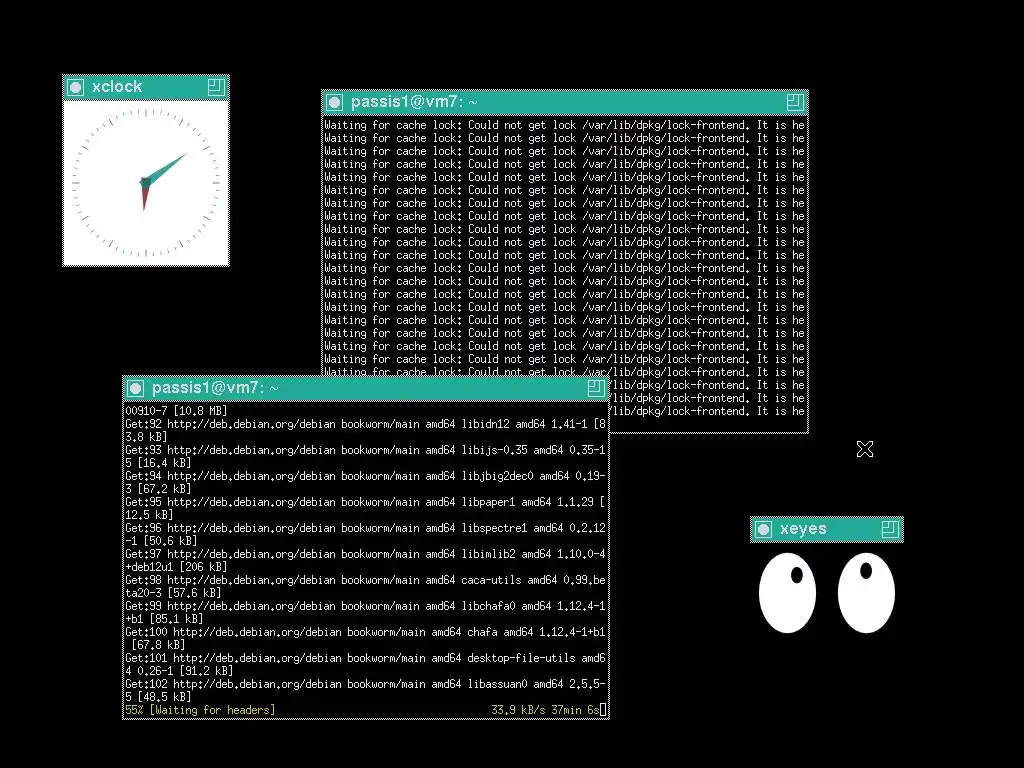
Task: Click the Get:96 libspectre1 line
Action: [366, 528]
